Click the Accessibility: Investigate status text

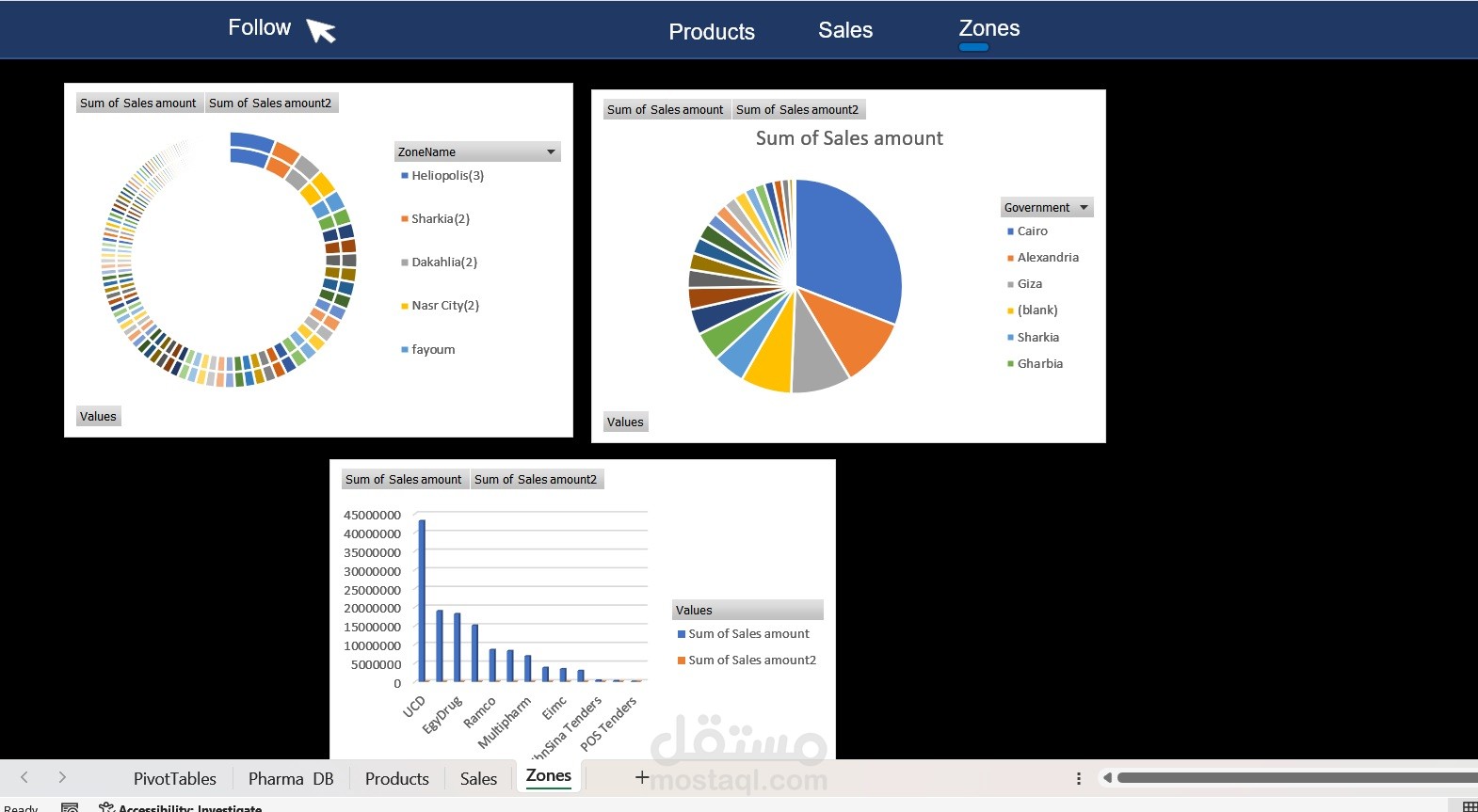click(x=190, y=807)
